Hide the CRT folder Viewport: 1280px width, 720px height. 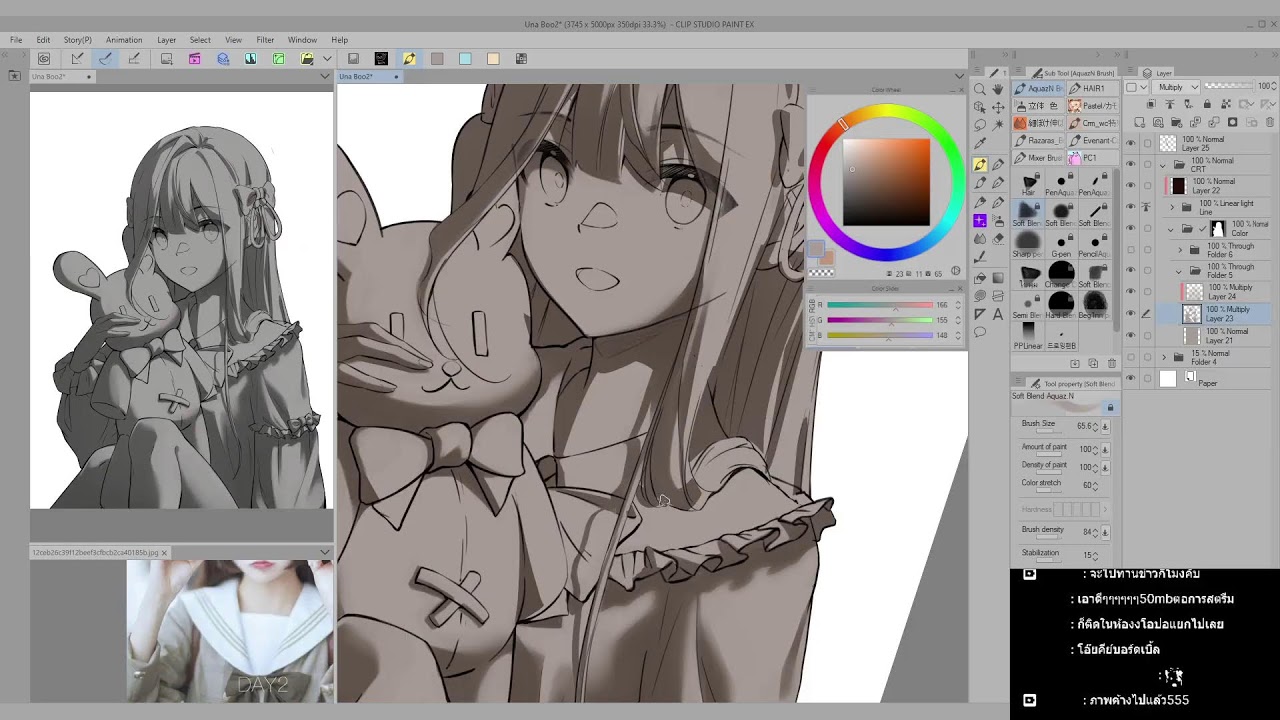pos(1131,165)
